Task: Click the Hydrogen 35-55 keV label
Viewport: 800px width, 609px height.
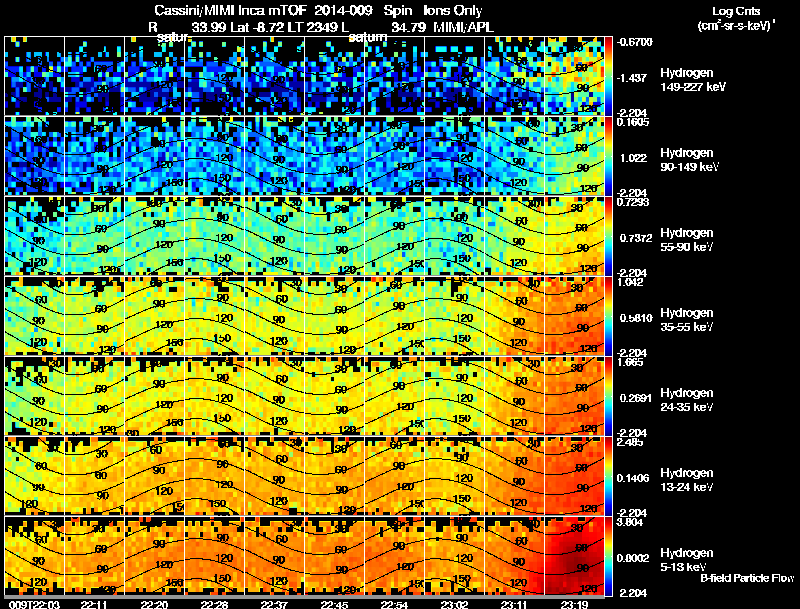Action: 687,320
